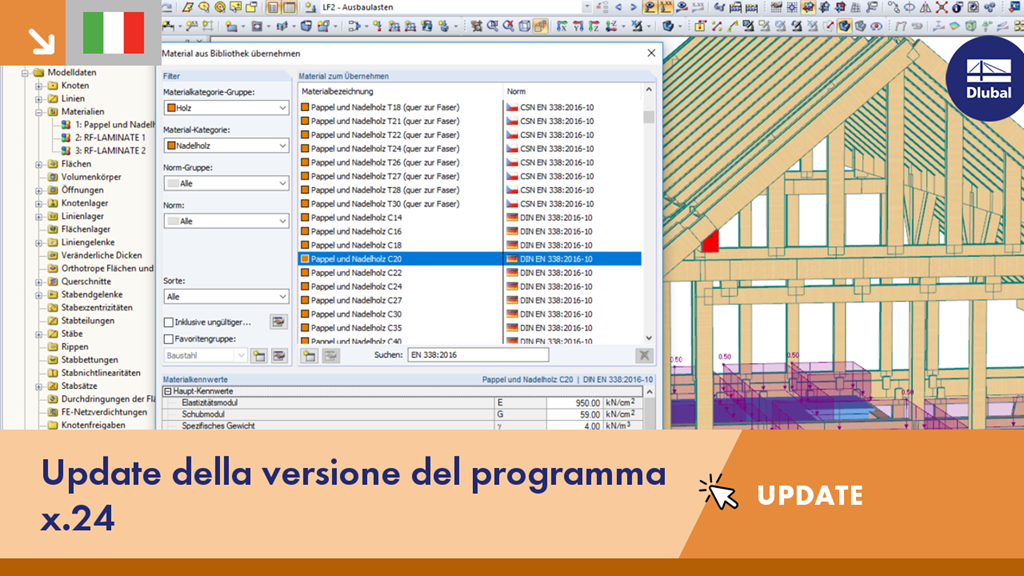The height and width of the screenshot is (576, 1024).
Task: Open the Norm-Gruppe dropdown
Action: (x=226, y=184)
